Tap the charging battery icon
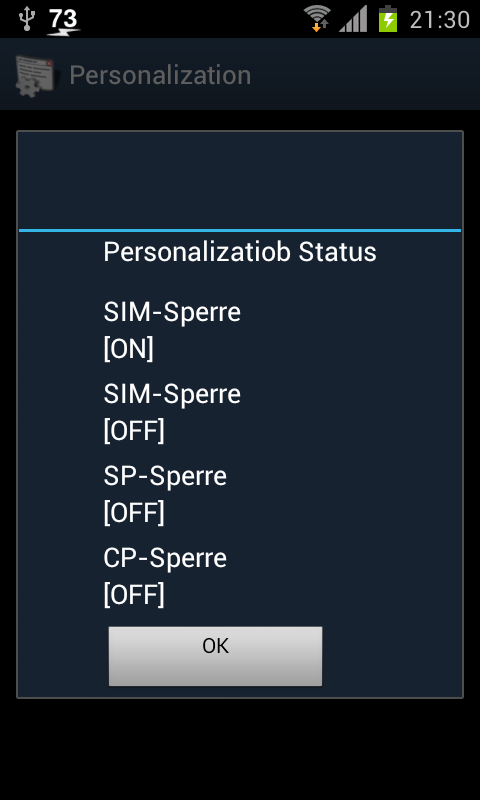This screenshot has width=480, height=800. coord(388,19)
